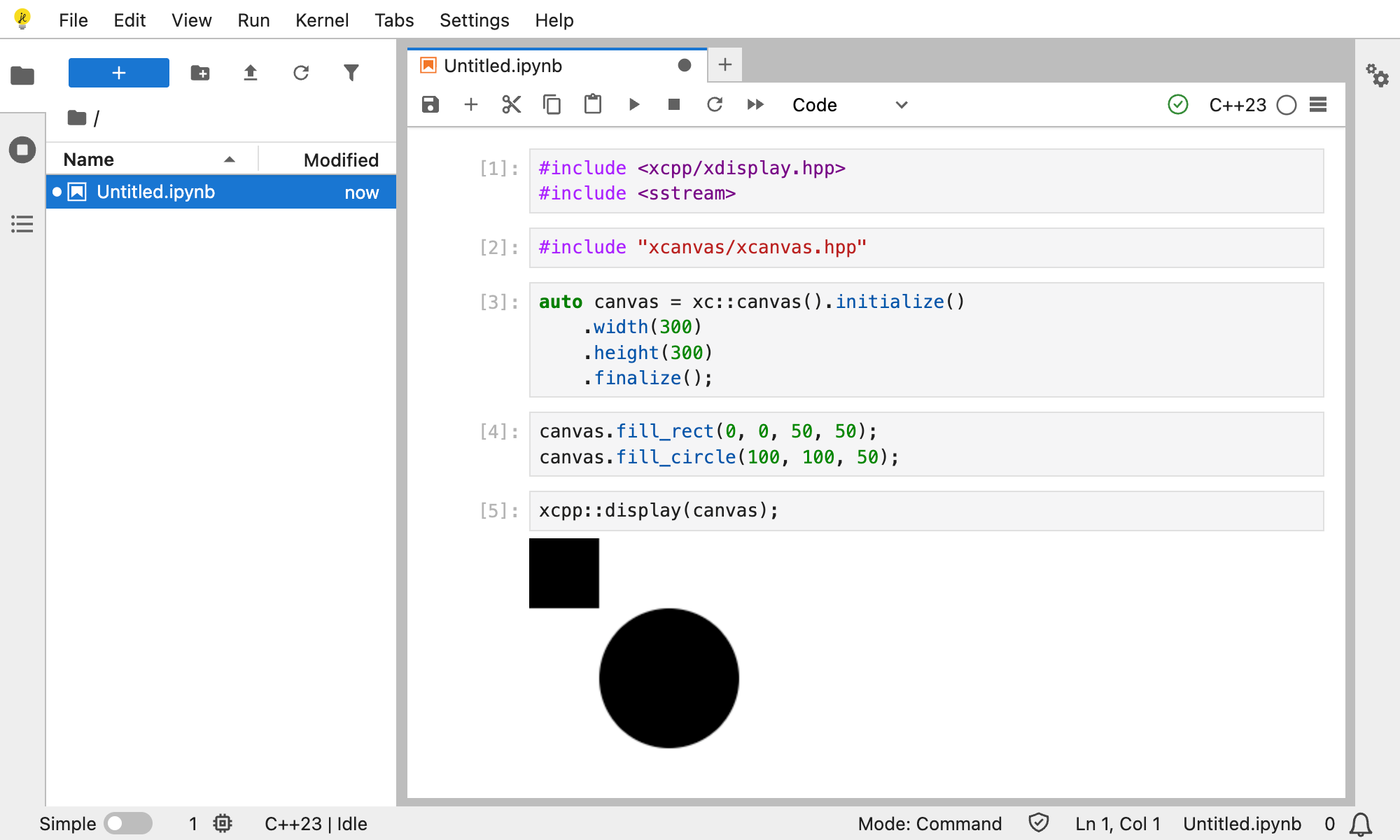This screenshot has height=840, width=1400.
Task: Open the File Browser sidebar panel
Action: 22,75
